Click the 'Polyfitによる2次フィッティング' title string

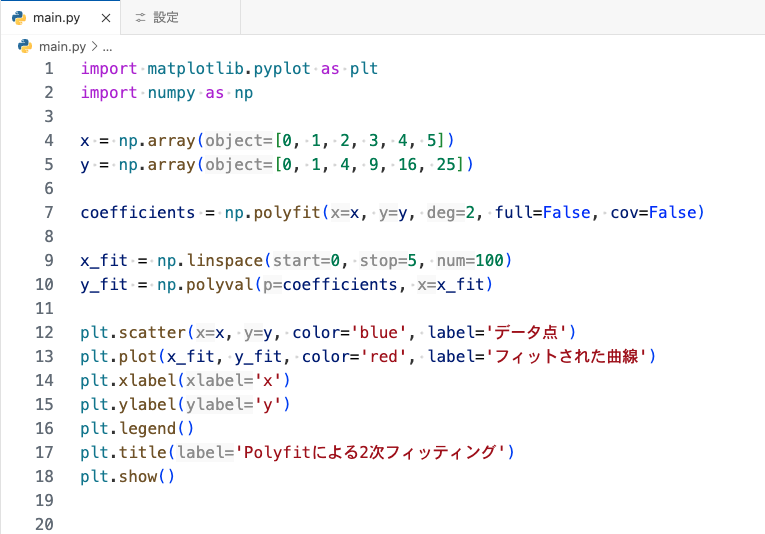tap(370, 453)
